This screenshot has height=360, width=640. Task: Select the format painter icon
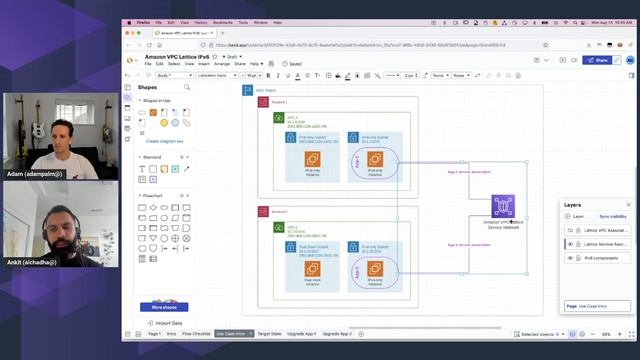148,76
